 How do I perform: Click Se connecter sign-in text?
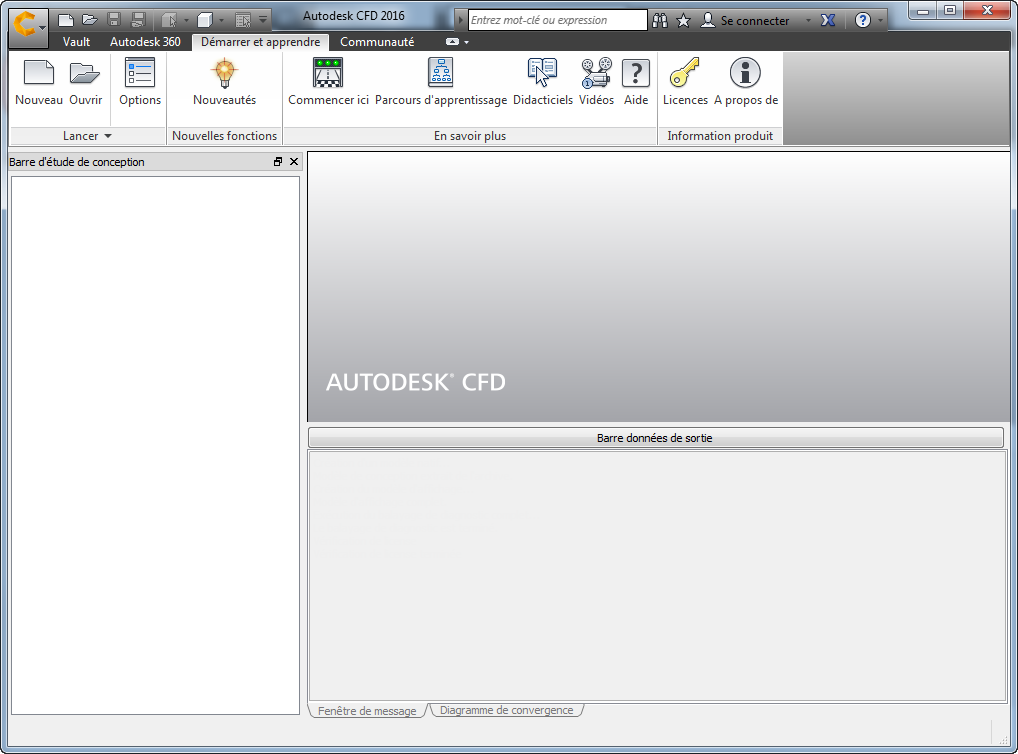coord(754,21)
